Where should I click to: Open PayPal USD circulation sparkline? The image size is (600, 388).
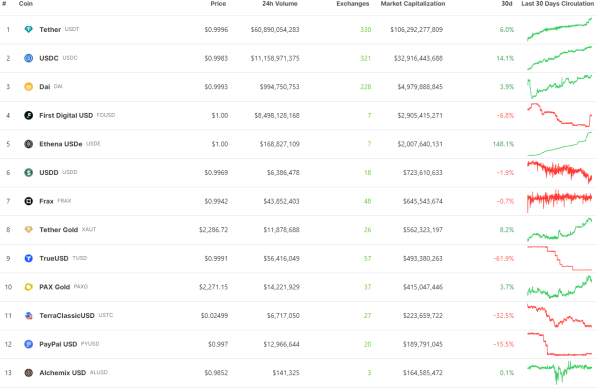(x=559, y=344)
